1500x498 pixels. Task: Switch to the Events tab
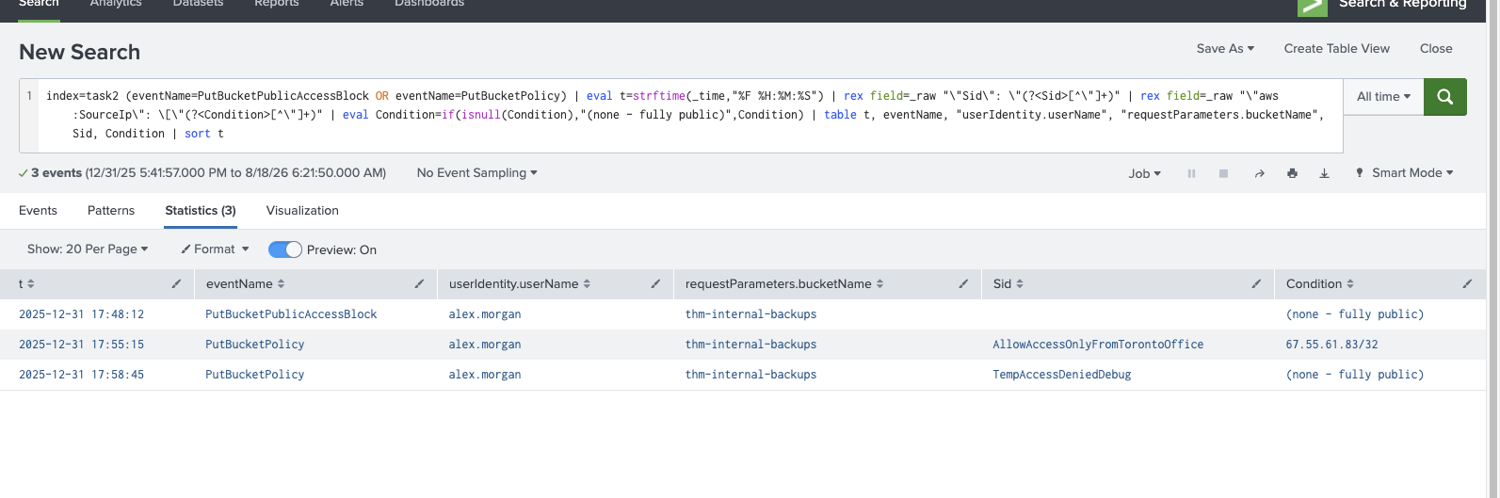(38, 211)
